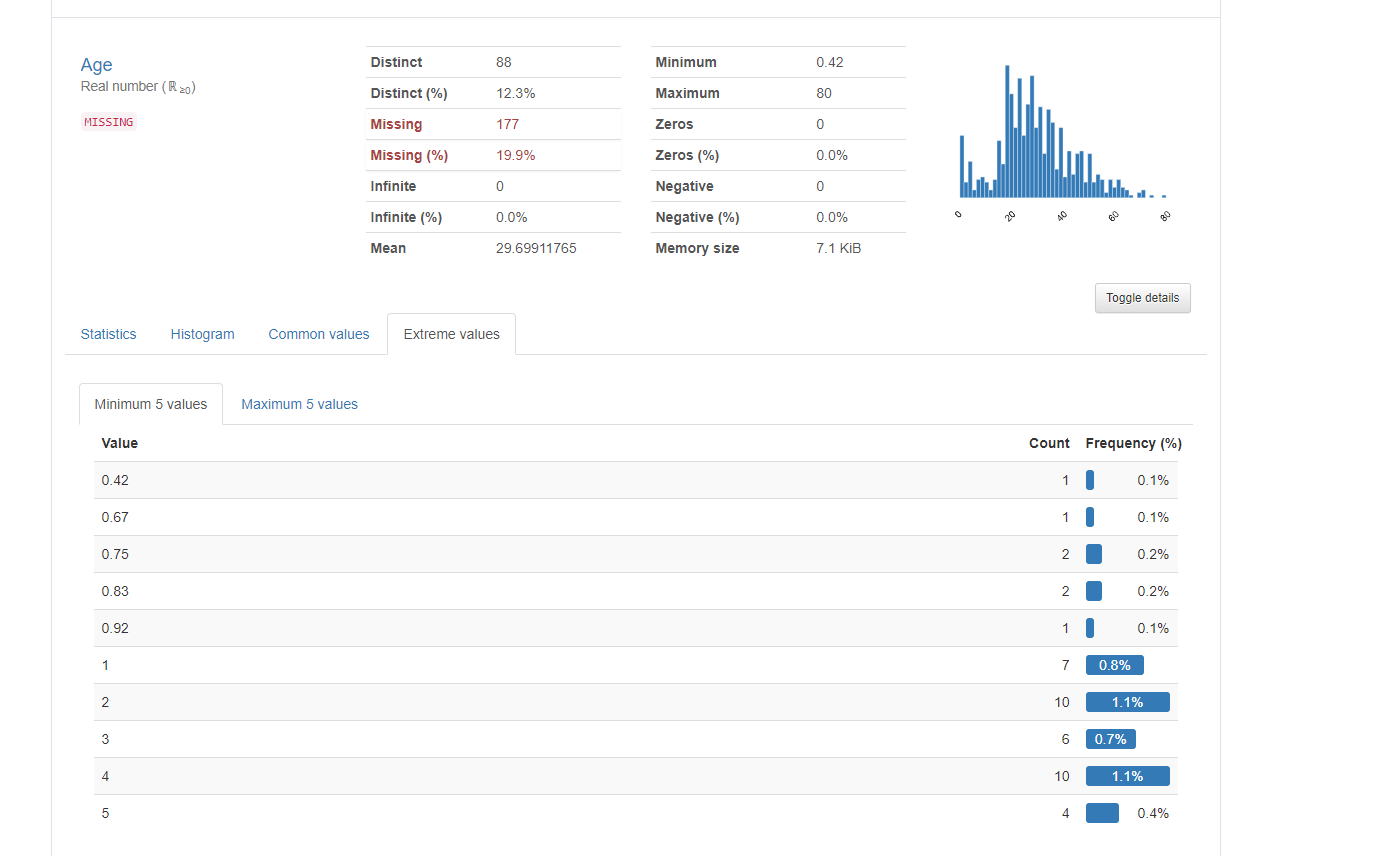1387x856 pixels.
Task: Click the Missing (%) statistic label
Action: point(409,155)
